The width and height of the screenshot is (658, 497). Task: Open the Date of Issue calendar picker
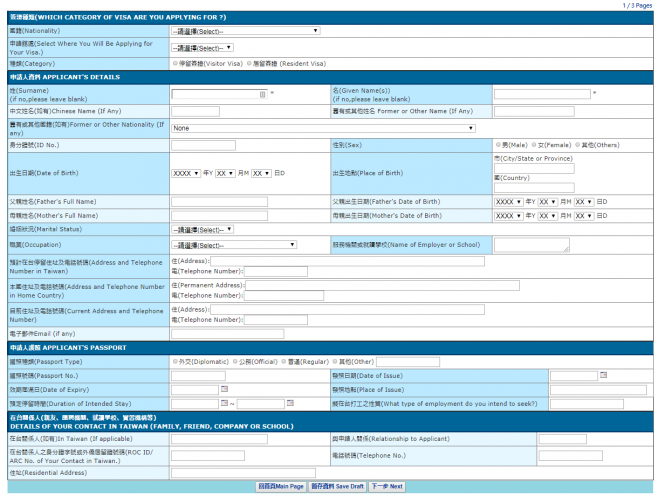click(x=603, y=375)
